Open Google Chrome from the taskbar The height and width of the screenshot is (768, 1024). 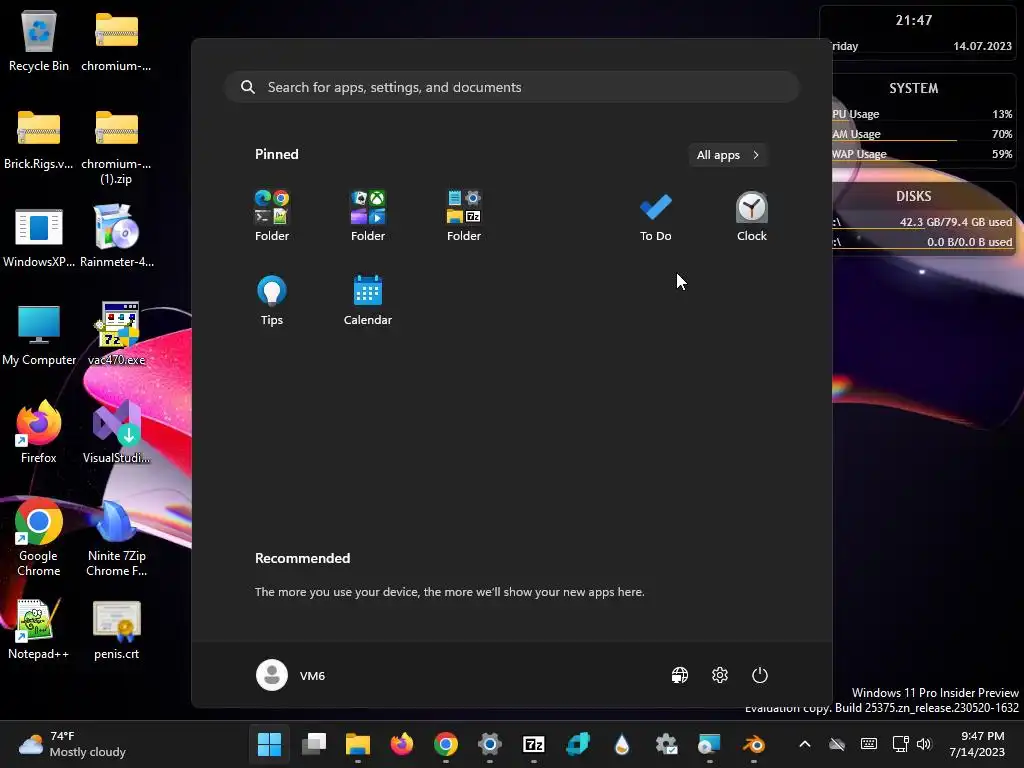[446, 744]
